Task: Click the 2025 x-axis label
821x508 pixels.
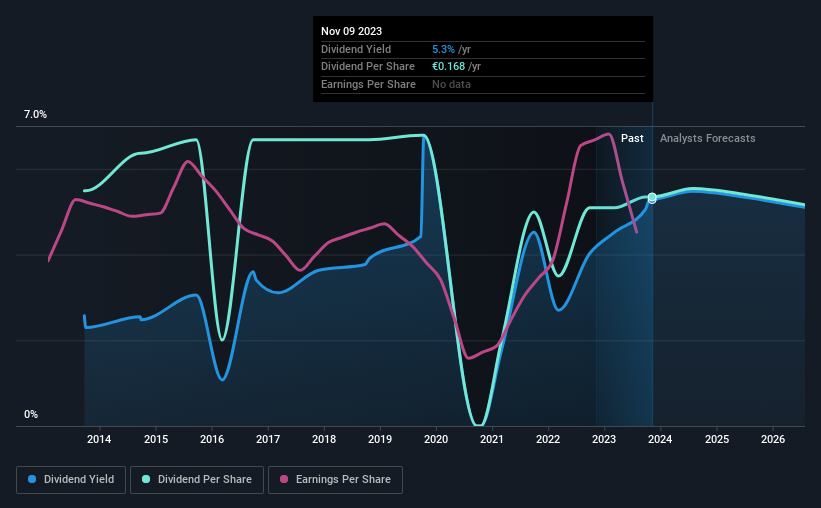Action: coord(717,439)
